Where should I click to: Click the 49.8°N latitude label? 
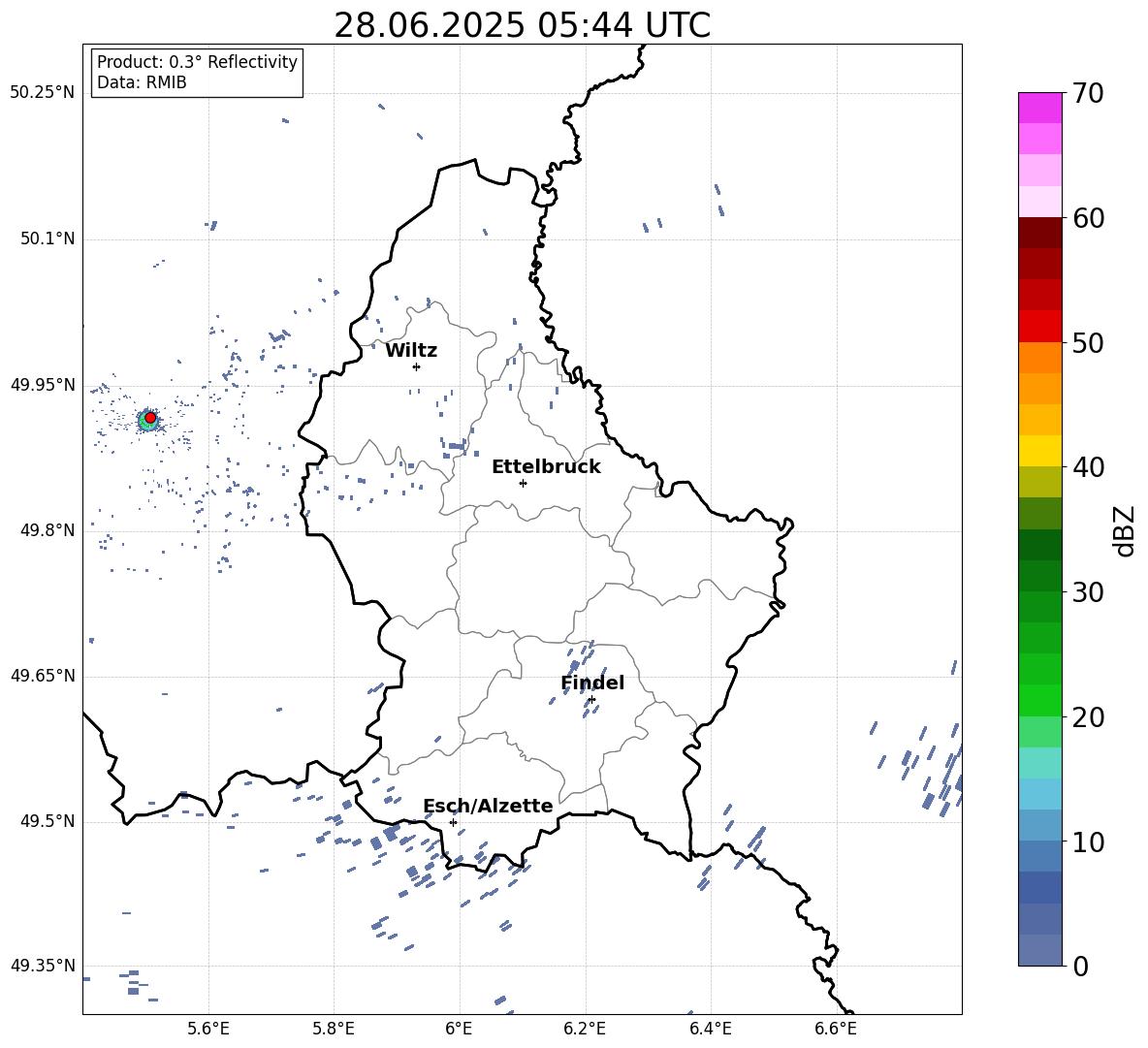click(48, 530)
